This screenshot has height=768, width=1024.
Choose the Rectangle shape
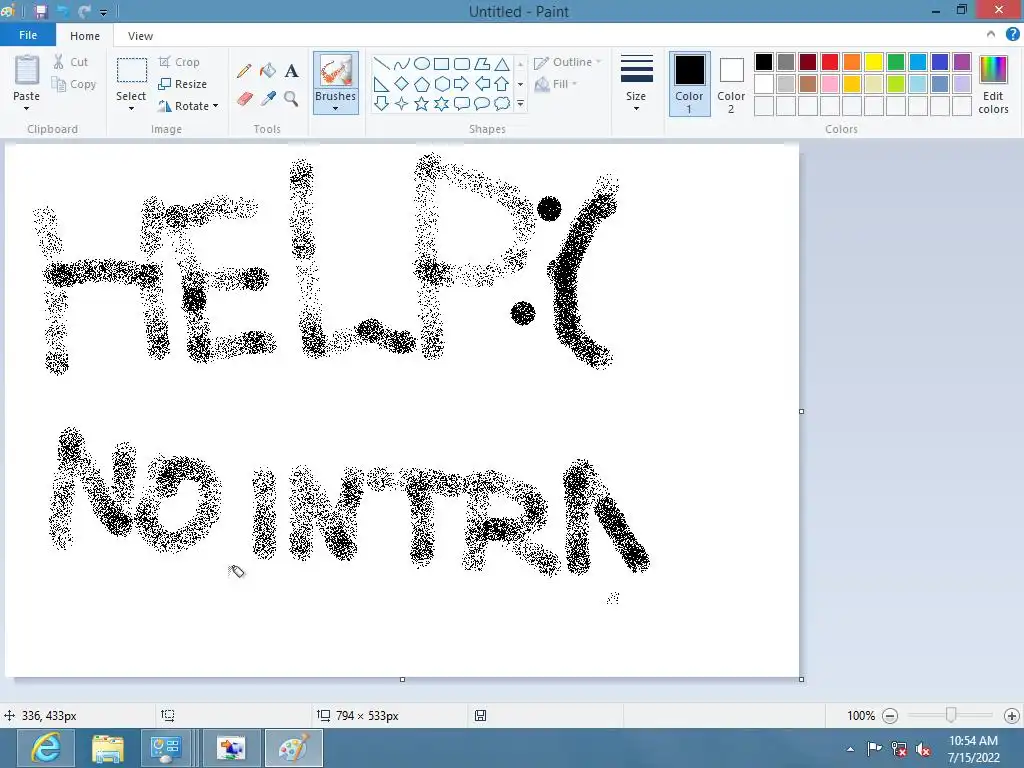pos(441,63)
